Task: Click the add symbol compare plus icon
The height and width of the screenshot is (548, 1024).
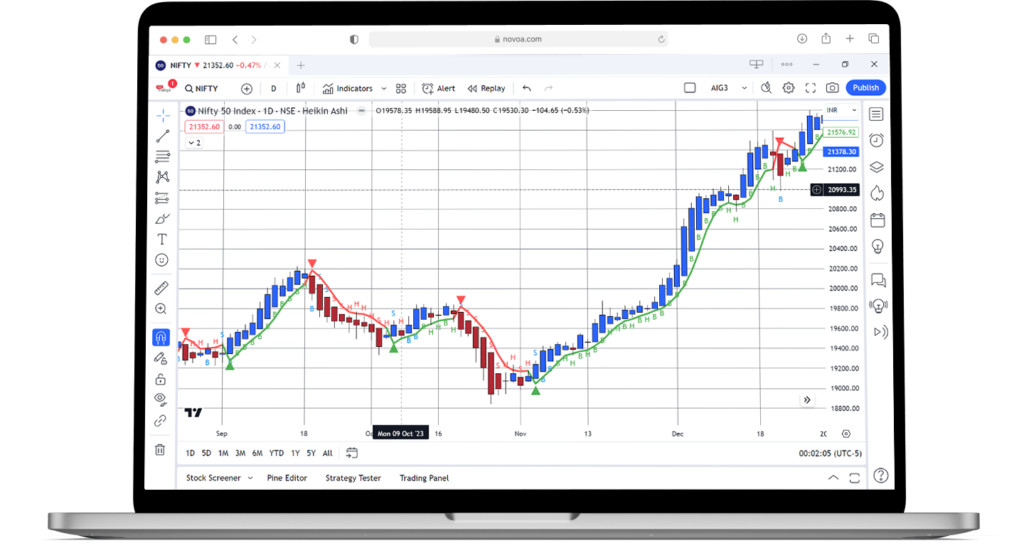Action: (246, 88)
